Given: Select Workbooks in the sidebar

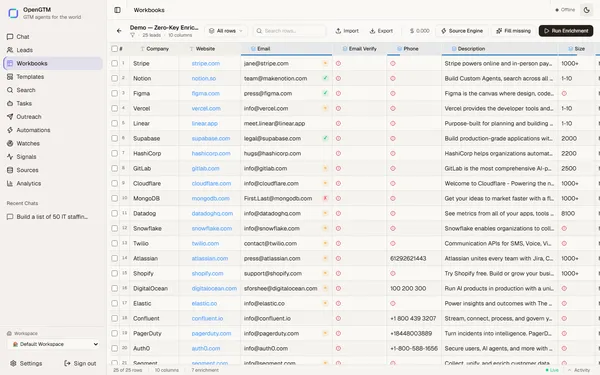Looking at the screenshot, I should click(x=53, y=64).
